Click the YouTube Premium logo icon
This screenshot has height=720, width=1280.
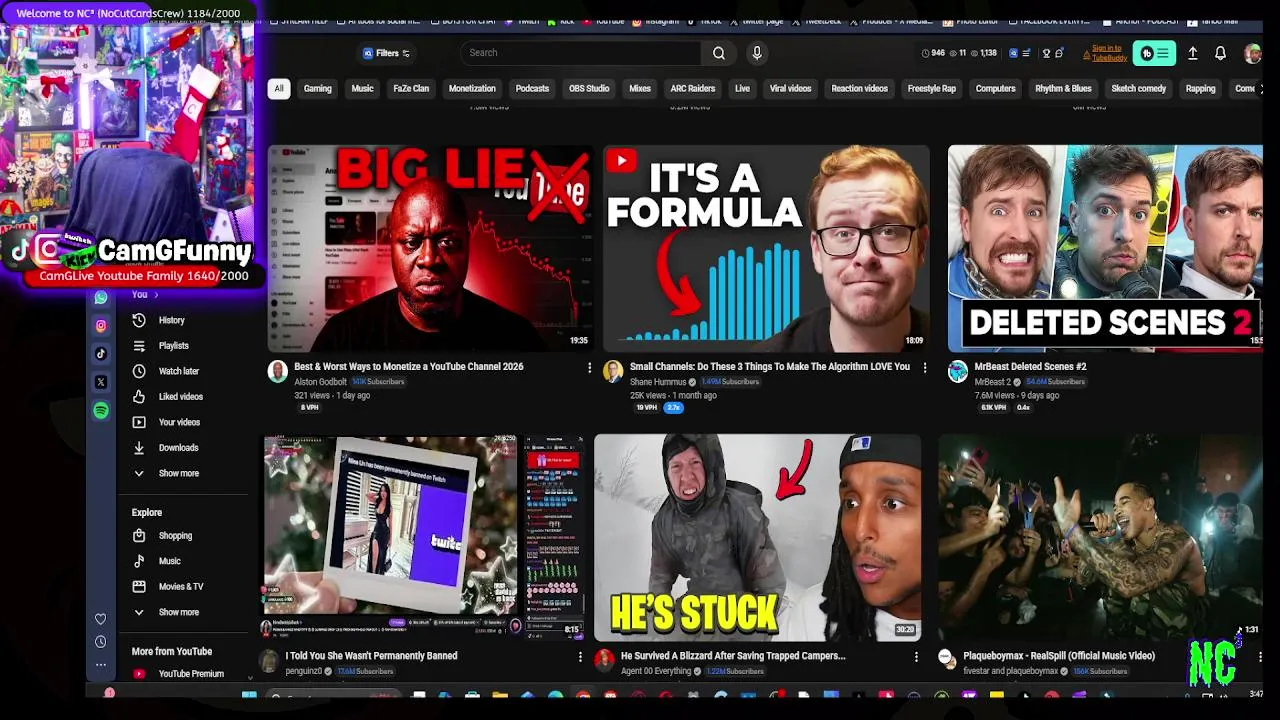(x=139, y=674)
